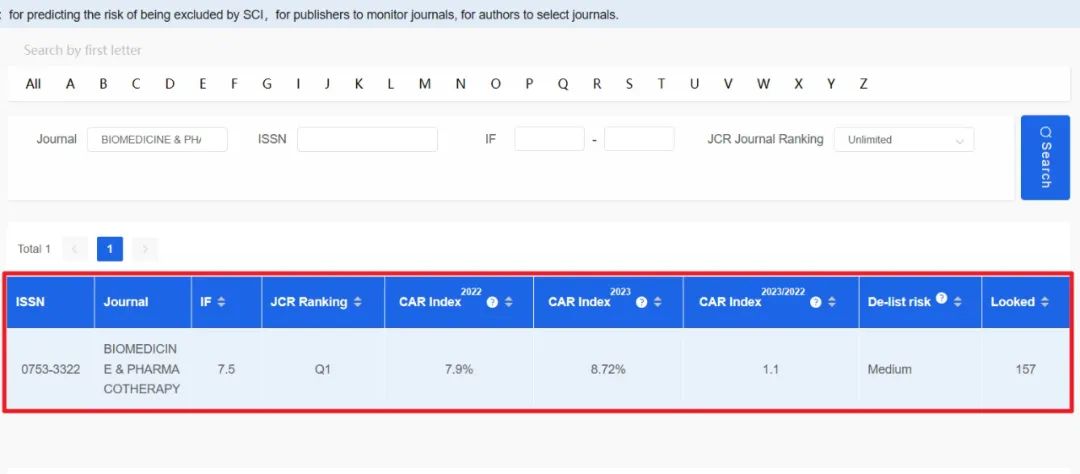Filter journals by letter T
This screenshot has width=1080, height=474.
coord(661,84)
